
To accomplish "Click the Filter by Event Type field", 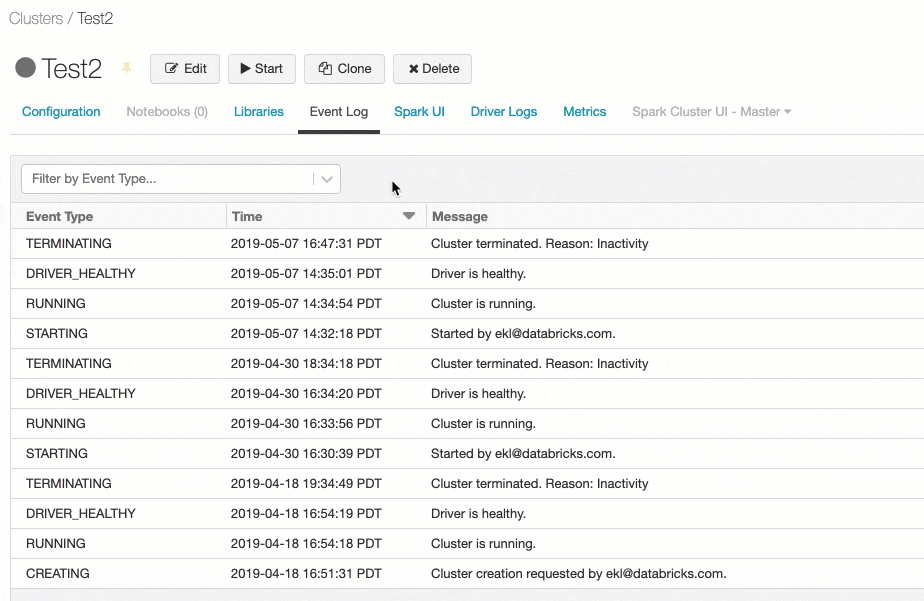I will click(x=181, y=179).
